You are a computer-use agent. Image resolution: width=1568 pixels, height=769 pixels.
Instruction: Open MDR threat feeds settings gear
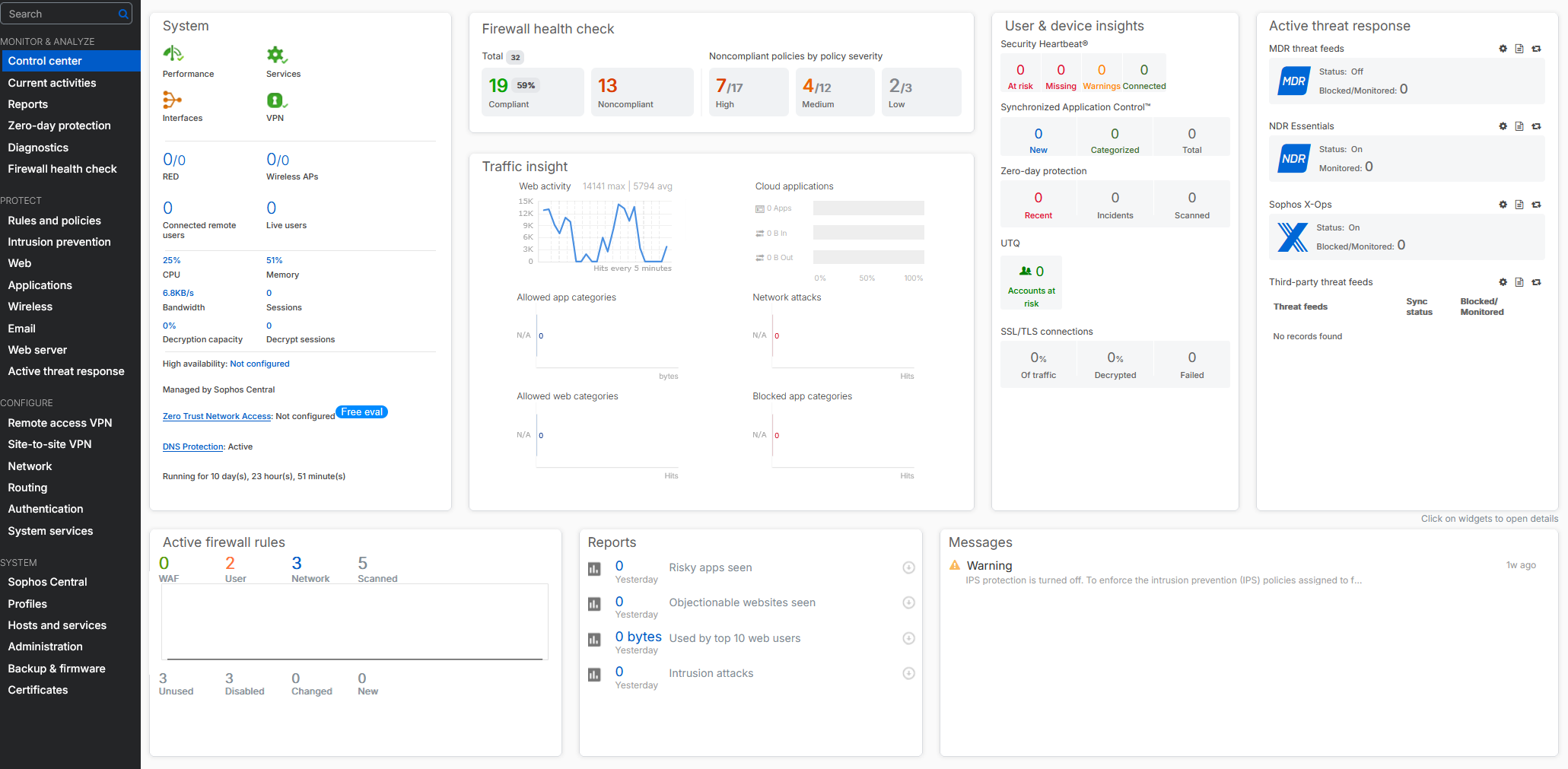point(1503,49)
